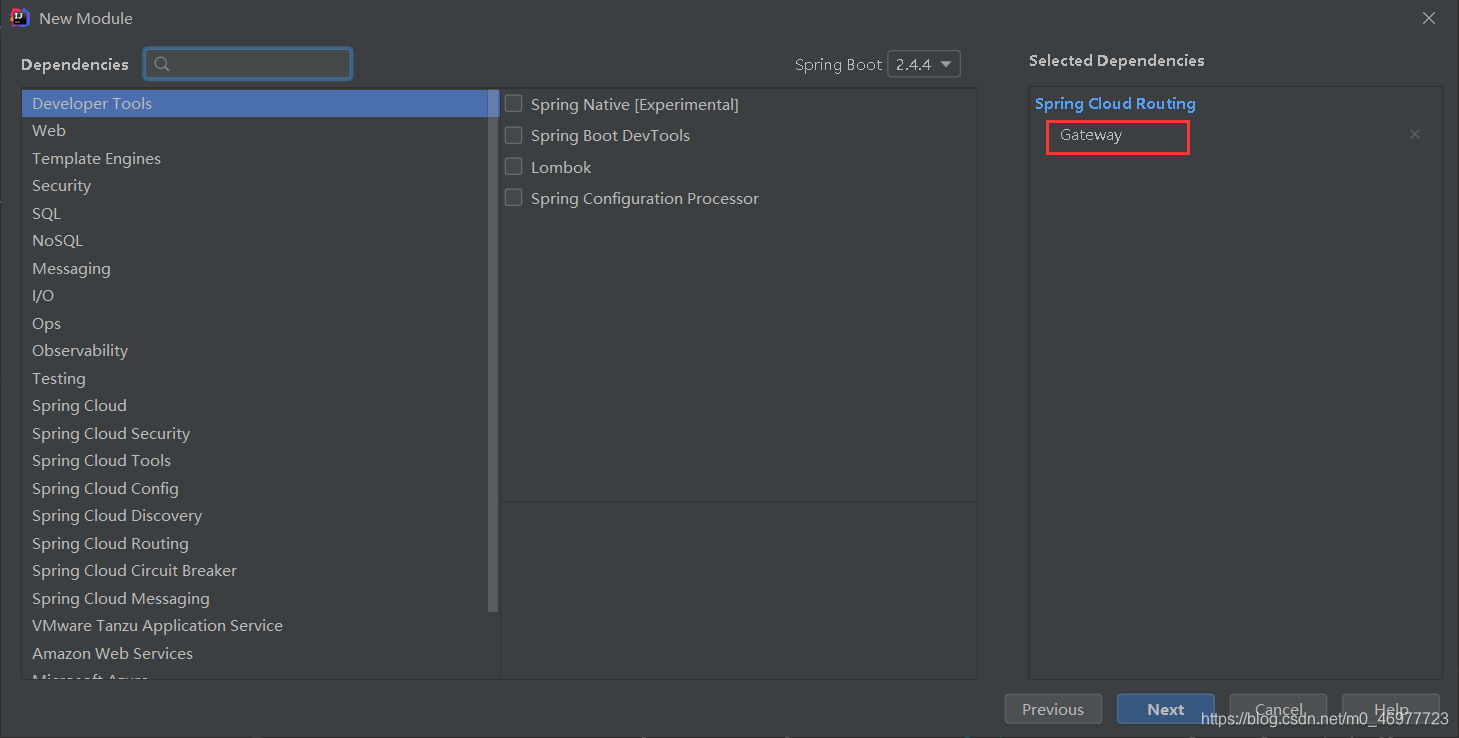This screenshot has width=1459, height=738.
Task: Enable Spring Native [Experimental] checkbox
Action: click(x=514, y=103)
